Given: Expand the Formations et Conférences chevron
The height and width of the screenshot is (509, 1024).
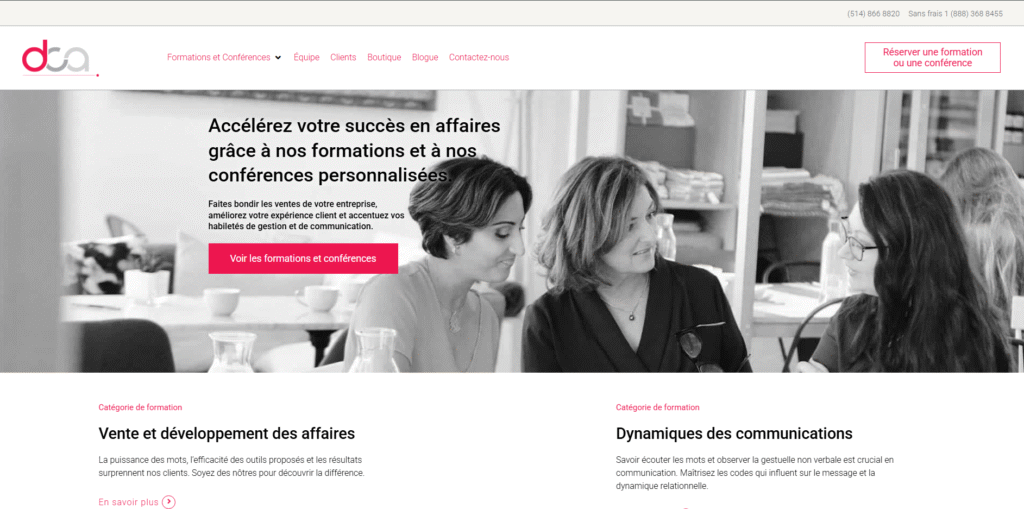Looking at the screenshot, I should click(278, 57).
